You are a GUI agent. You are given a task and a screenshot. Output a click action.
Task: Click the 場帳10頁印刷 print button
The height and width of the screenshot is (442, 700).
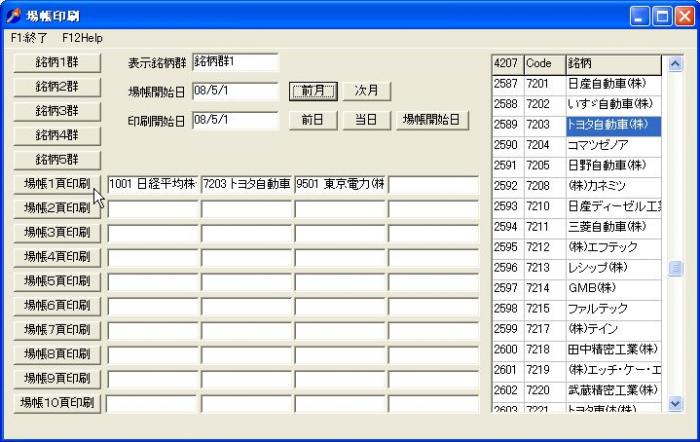tap(56, 403)
